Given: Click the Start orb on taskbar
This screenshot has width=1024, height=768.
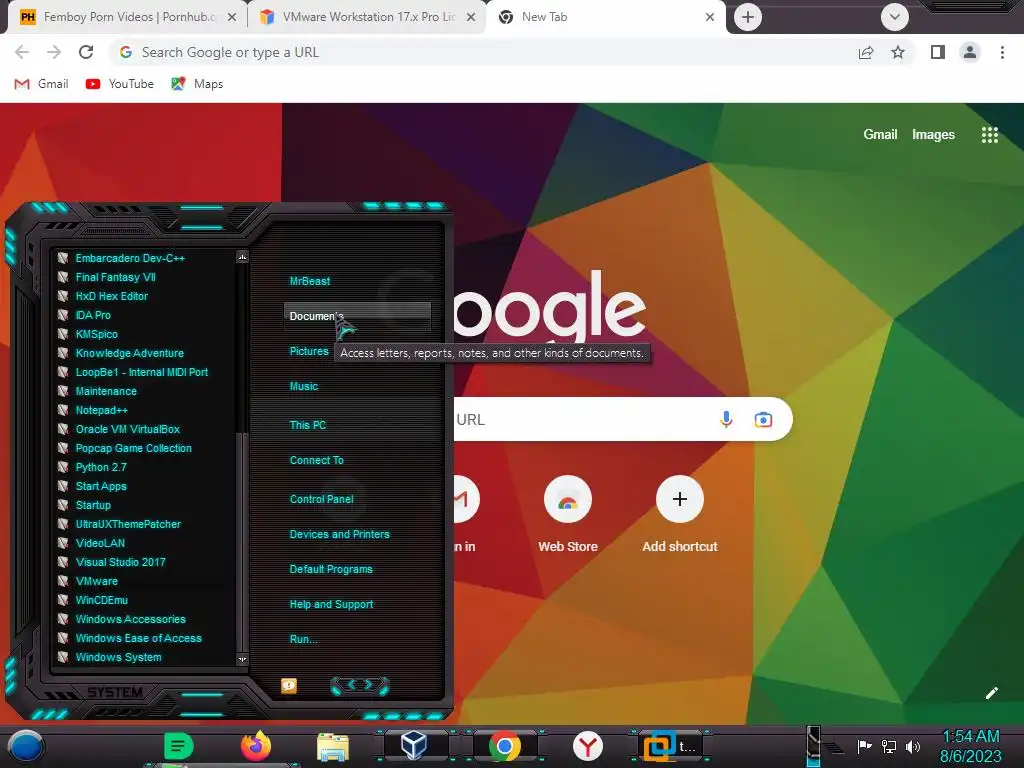Looking at the screenshot, I should [25, 747].
